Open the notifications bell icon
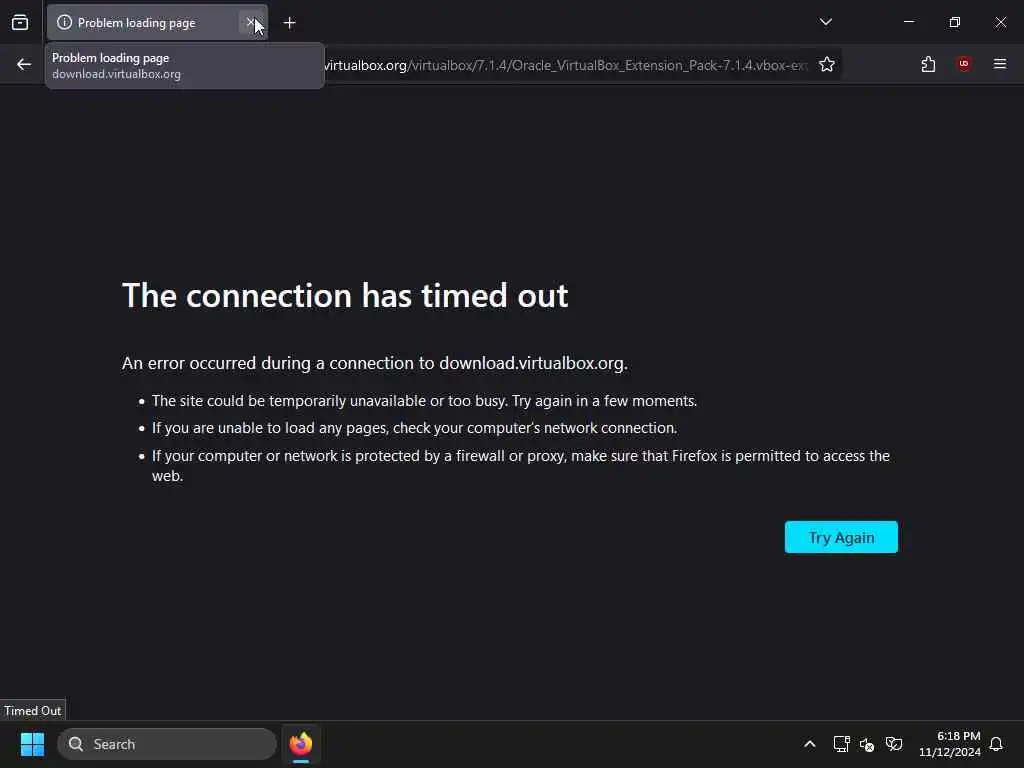 996,744
